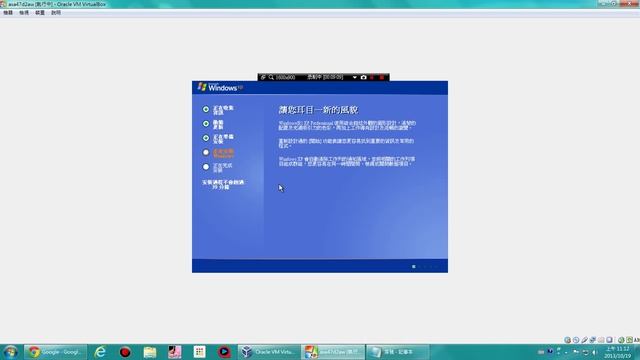Click the setup heading 讓您耳目一新的風貌
This screenshot has height=360, width=640.
[318, 110]
